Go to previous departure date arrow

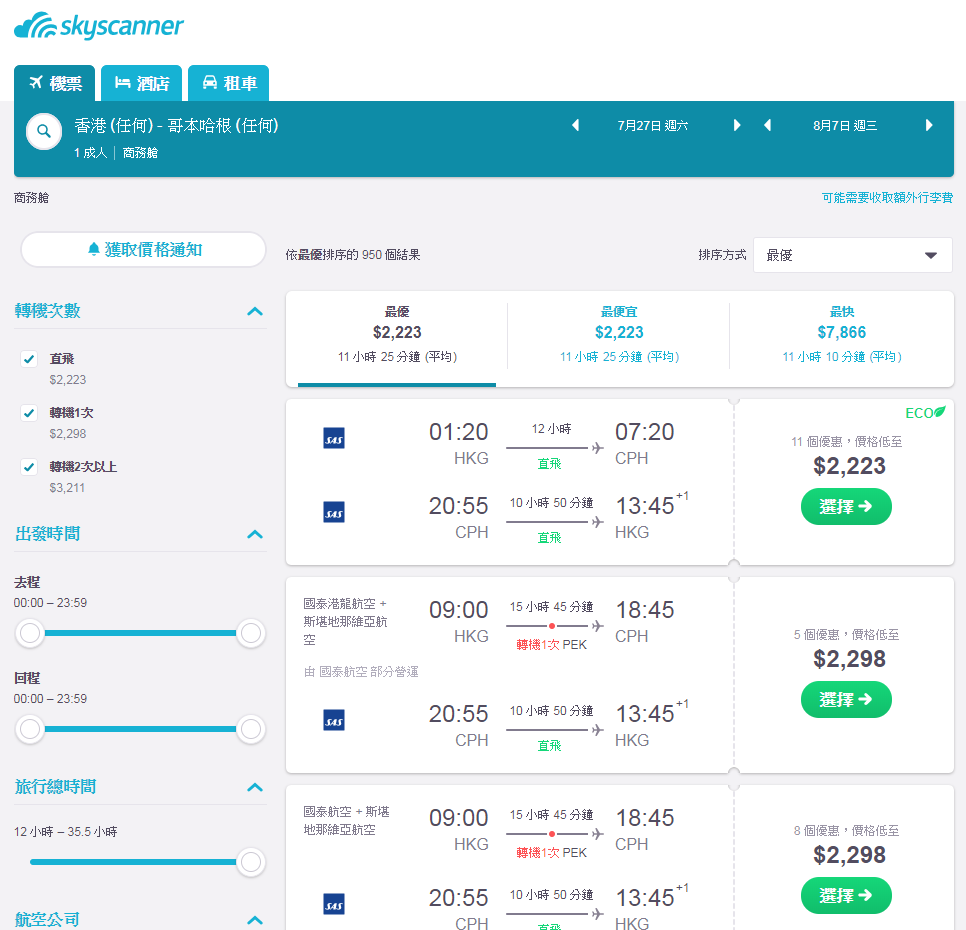click(576, 126)
